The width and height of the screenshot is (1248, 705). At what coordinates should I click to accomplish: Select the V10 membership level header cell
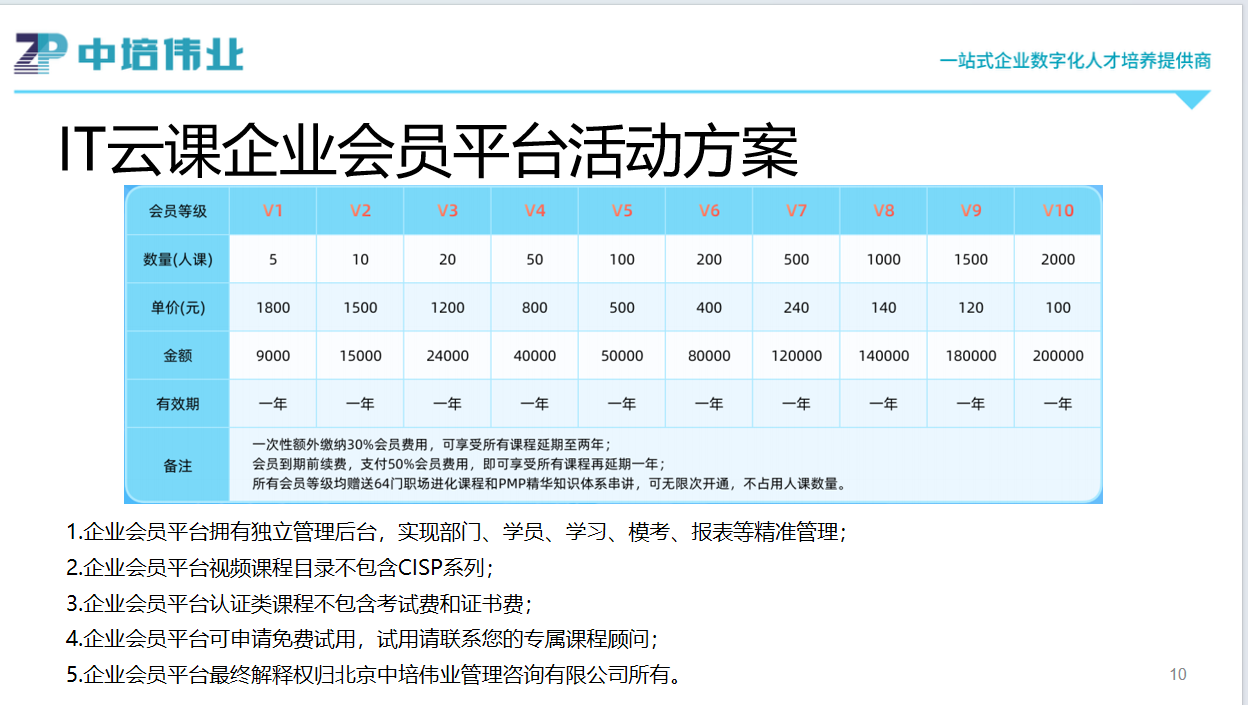pyautogui.click(x=1057, y=210)
